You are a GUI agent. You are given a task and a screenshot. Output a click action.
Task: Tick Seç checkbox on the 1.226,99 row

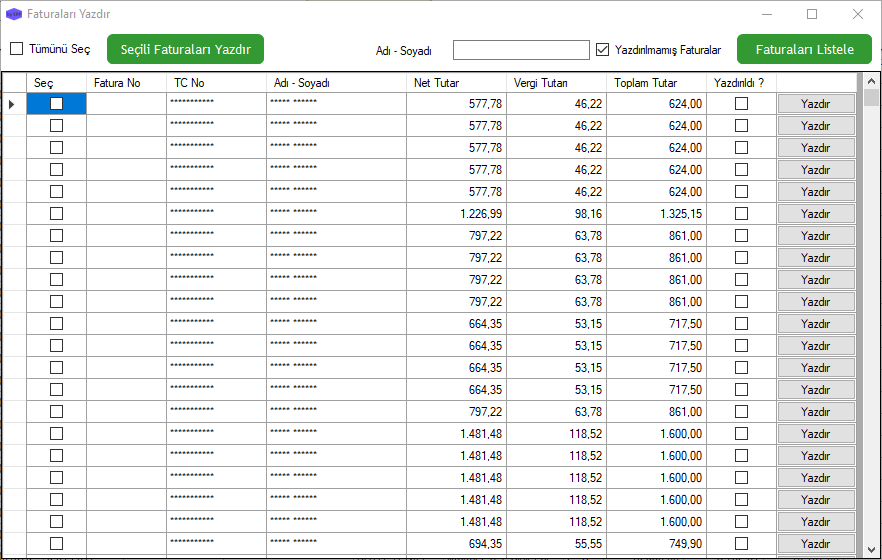click(x=56, y=214)
